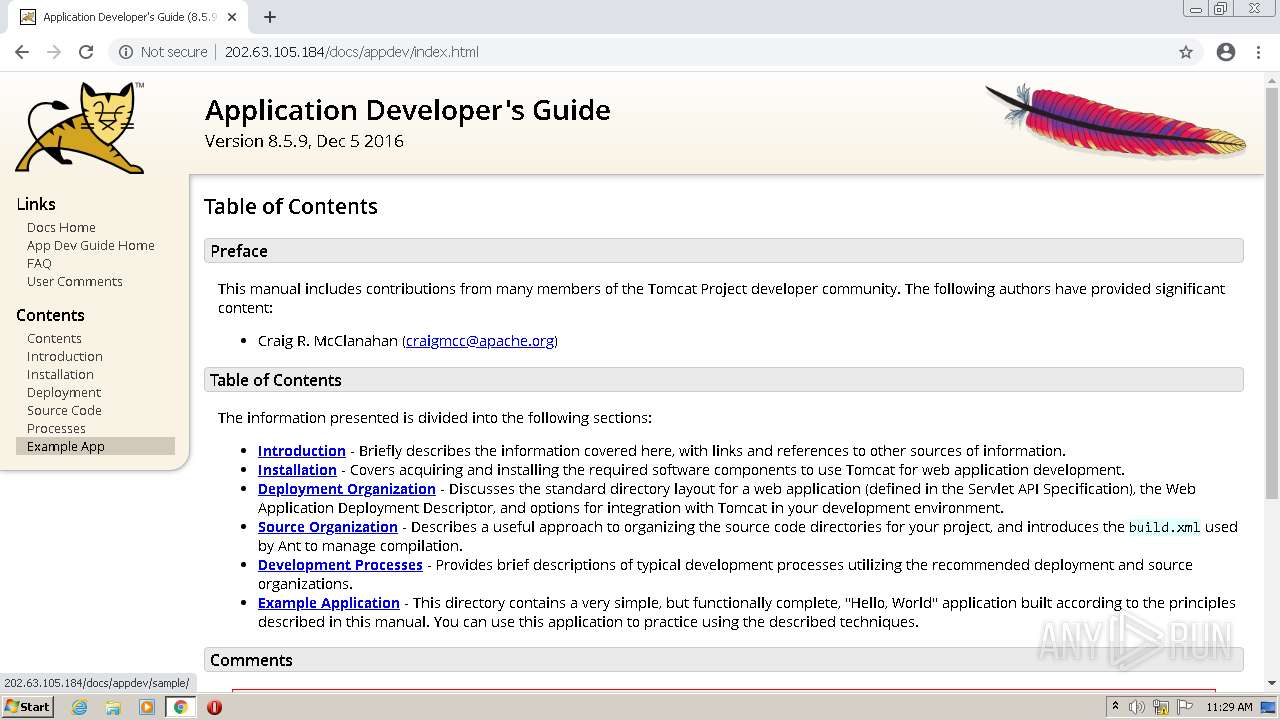Open the network tray icon
Viewport: 1280px width, 720px height.
[1161, 707]
